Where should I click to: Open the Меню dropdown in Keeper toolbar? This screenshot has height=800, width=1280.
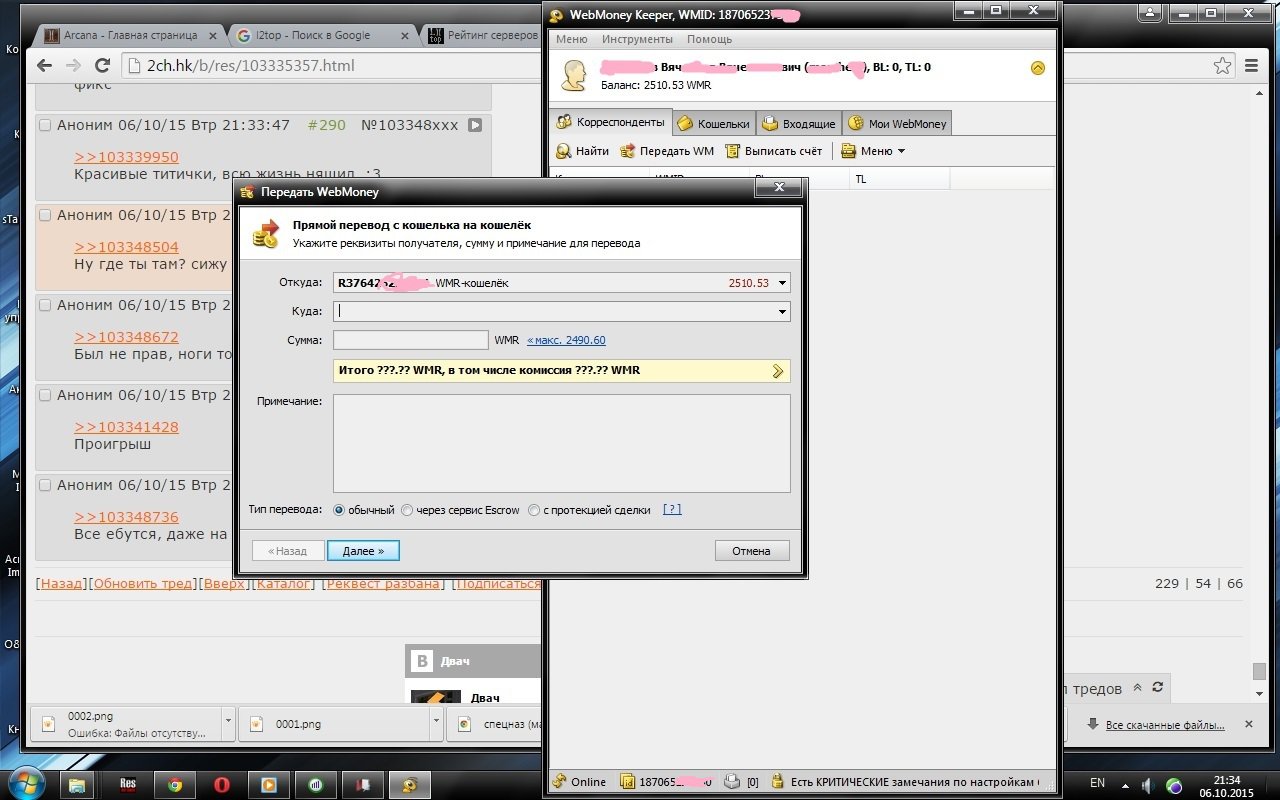(873, 151)
